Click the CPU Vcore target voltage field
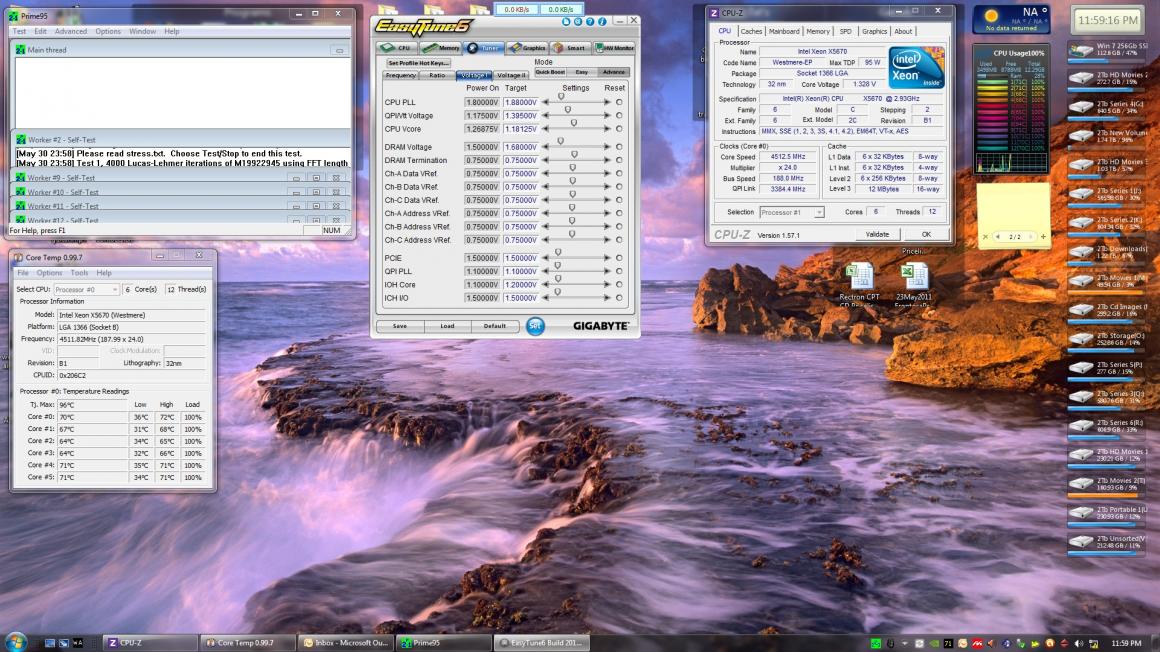 [x=521, y=129]
